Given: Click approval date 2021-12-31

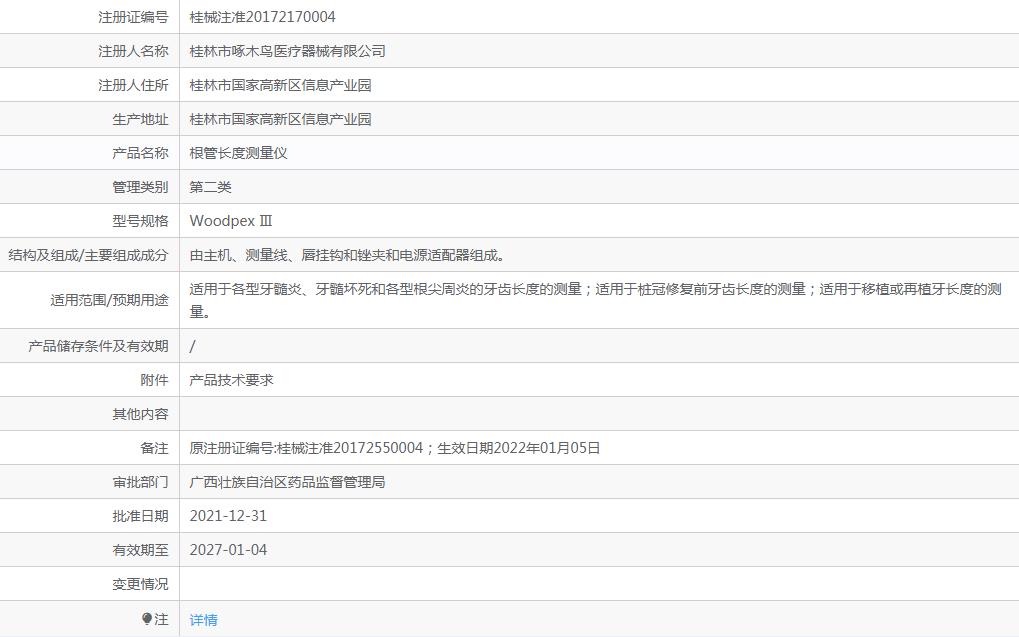Looking at the screenshot, I should click(228, 516).
